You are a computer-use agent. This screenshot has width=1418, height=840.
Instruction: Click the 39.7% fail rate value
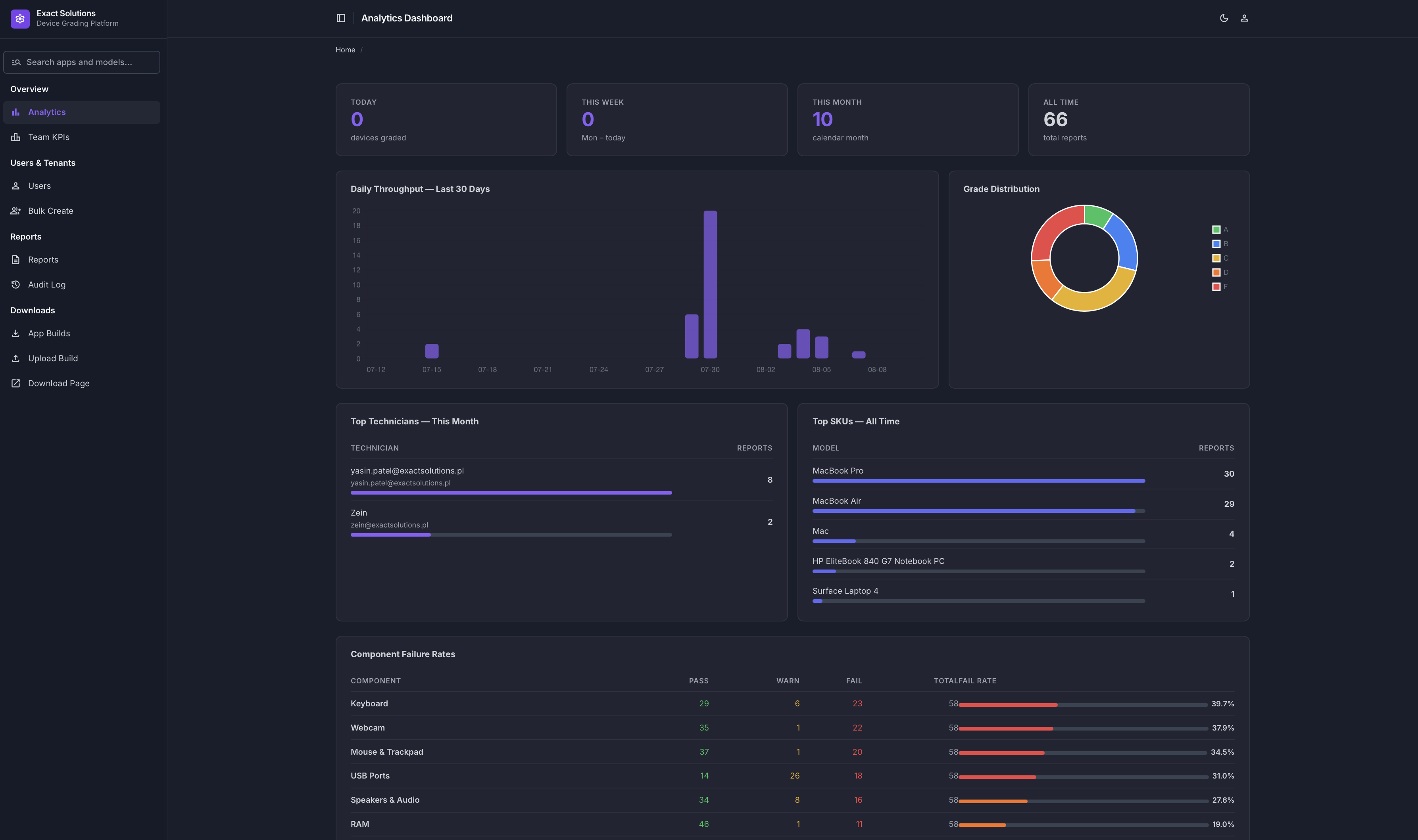(x=1223, y=704)
